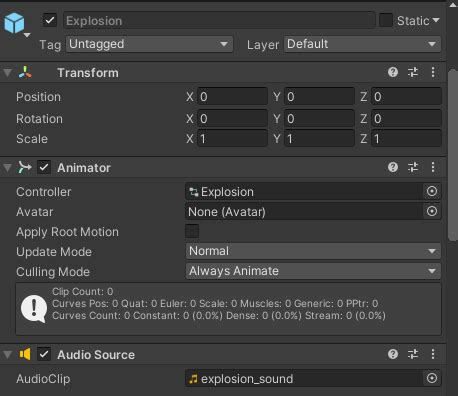Disable the Audio Source component checkbox
Viewport: 458px width, 396px height.
click(44, 354)
